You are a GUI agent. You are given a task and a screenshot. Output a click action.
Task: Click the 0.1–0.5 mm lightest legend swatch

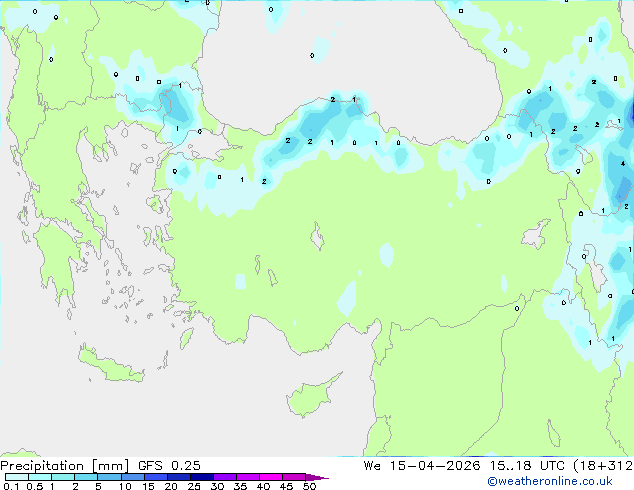click(x=17, y=477)
